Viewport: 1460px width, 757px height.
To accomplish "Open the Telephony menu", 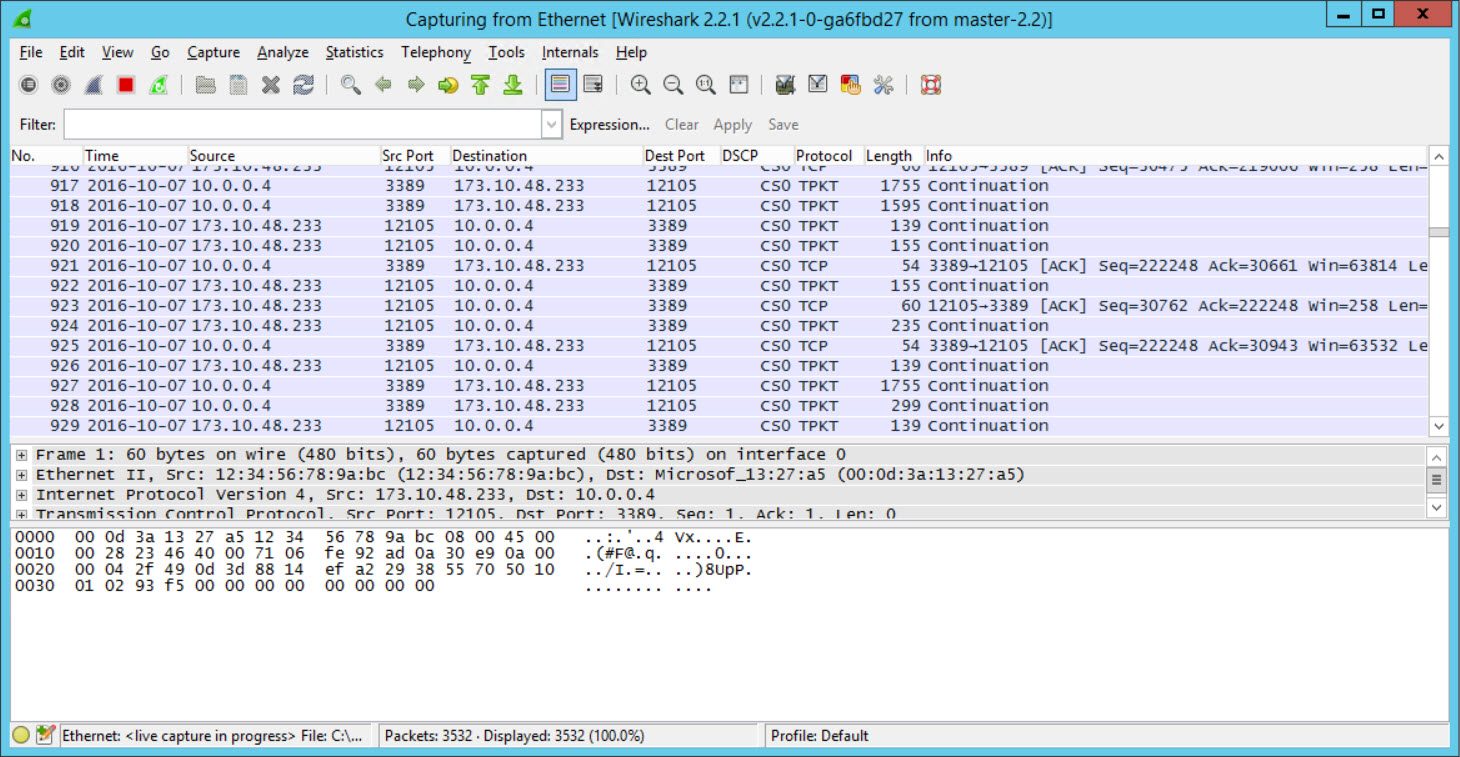I will (x=436, y=52).
